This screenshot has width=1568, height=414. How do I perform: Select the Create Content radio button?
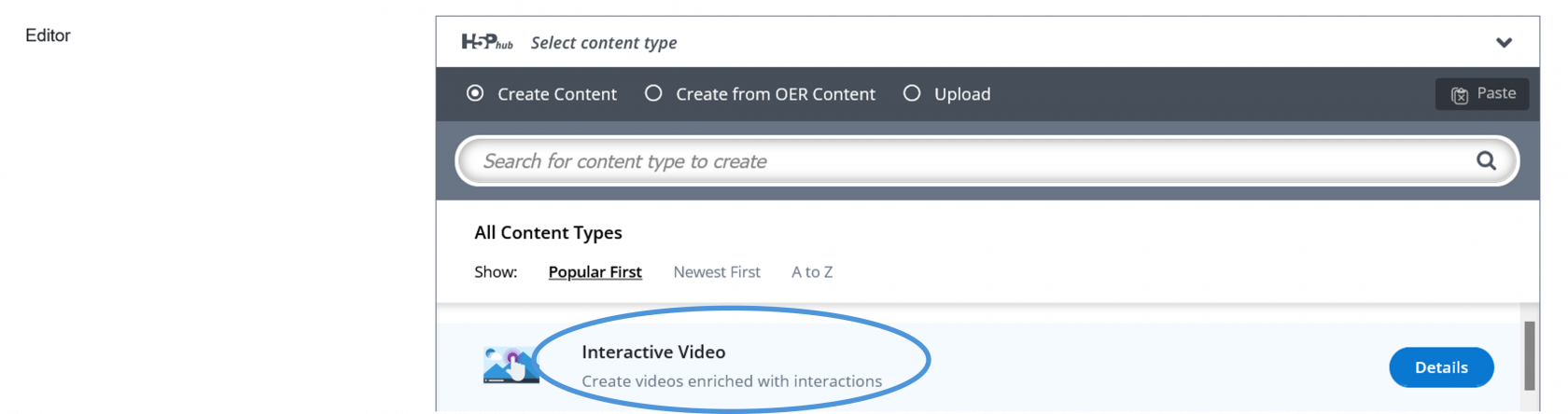(x=475, y=93)
